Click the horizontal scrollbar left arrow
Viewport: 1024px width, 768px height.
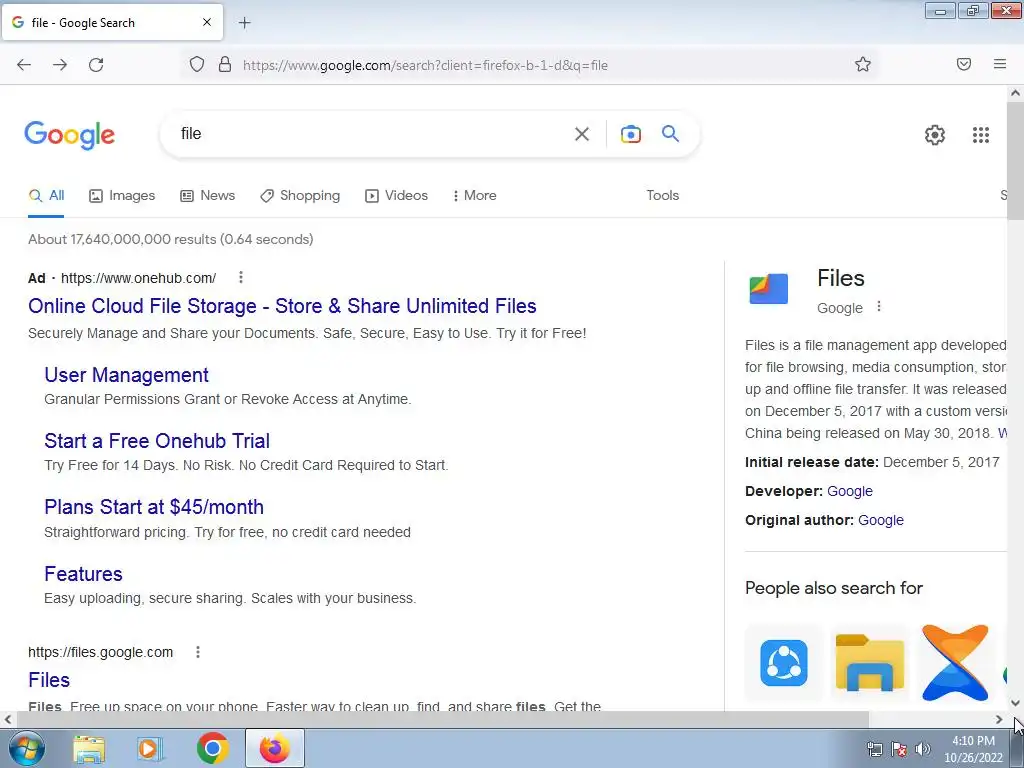tap(8, 719)
